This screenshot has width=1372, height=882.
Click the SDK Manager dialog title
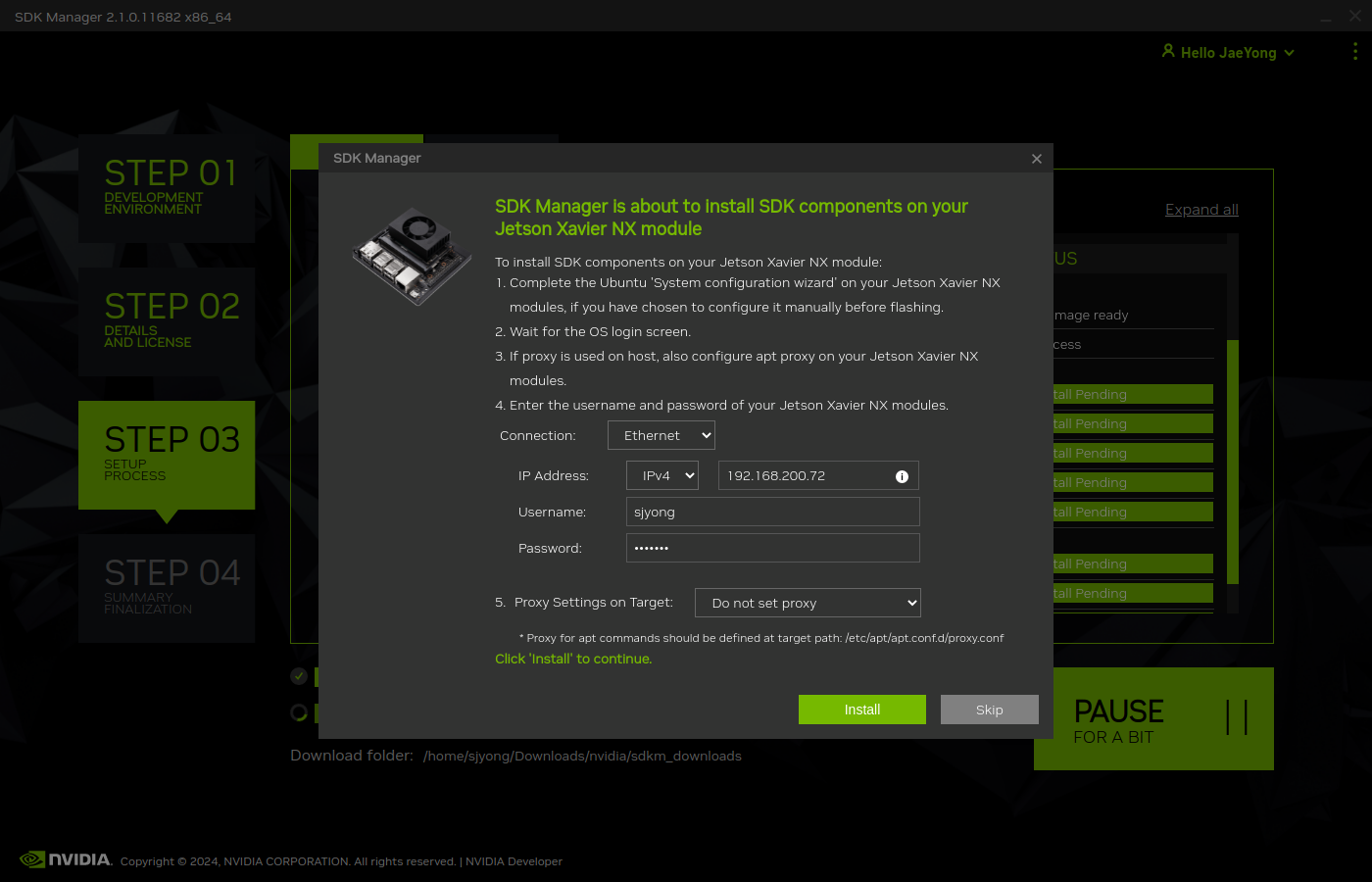377,158
